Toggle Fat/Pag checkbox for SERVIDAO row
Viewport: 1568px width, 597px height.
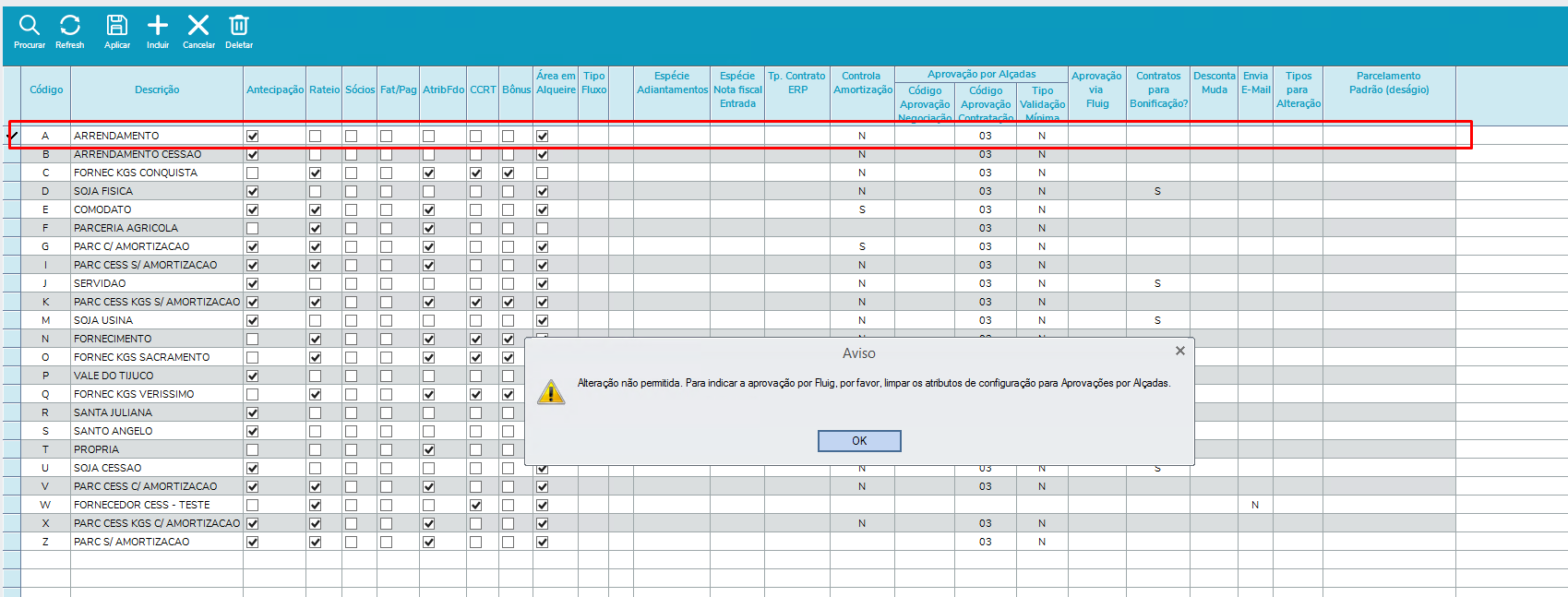coord(387,283)
